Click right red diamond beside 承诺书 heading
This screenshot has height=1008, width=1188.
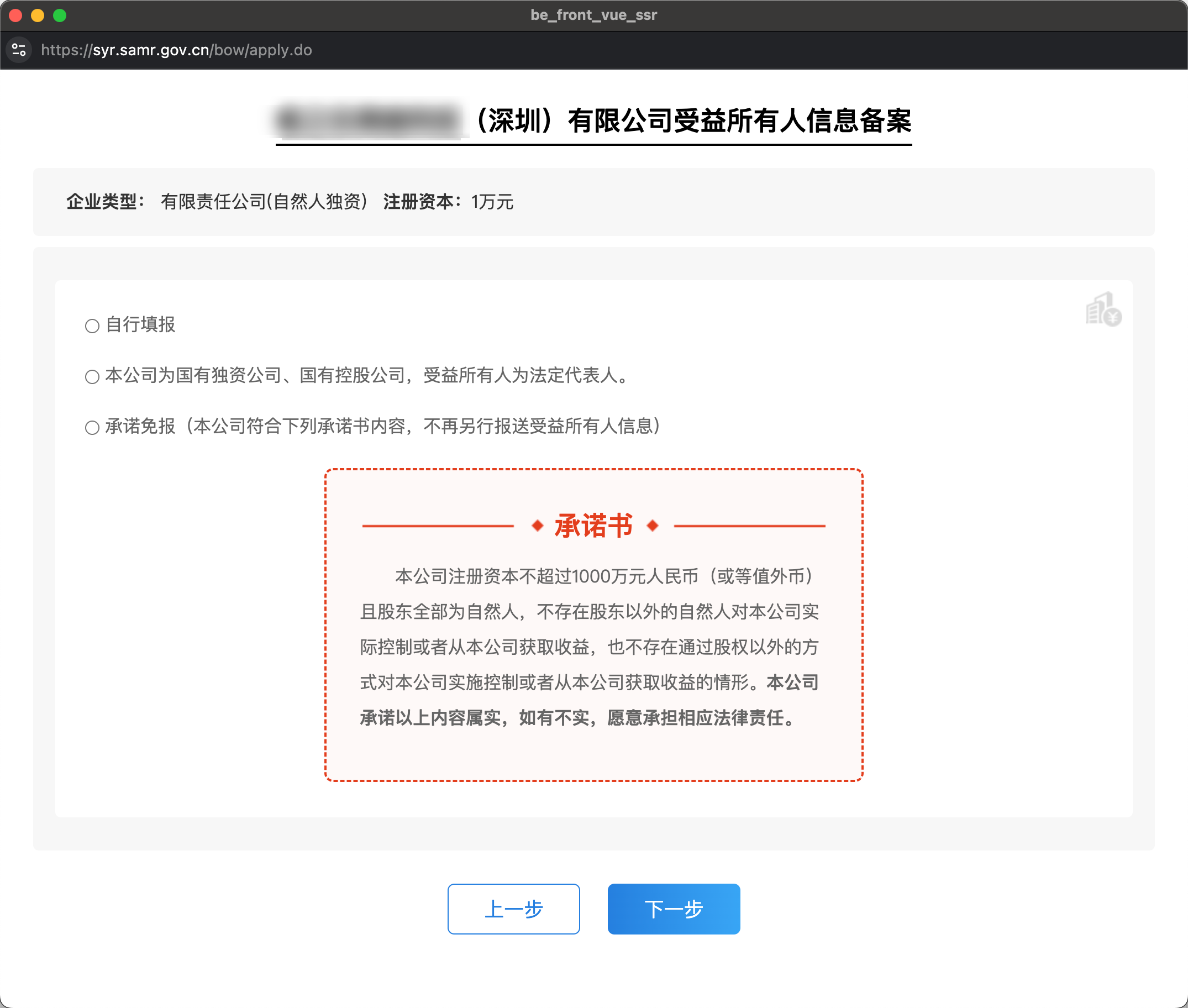(x=653, y=525)
